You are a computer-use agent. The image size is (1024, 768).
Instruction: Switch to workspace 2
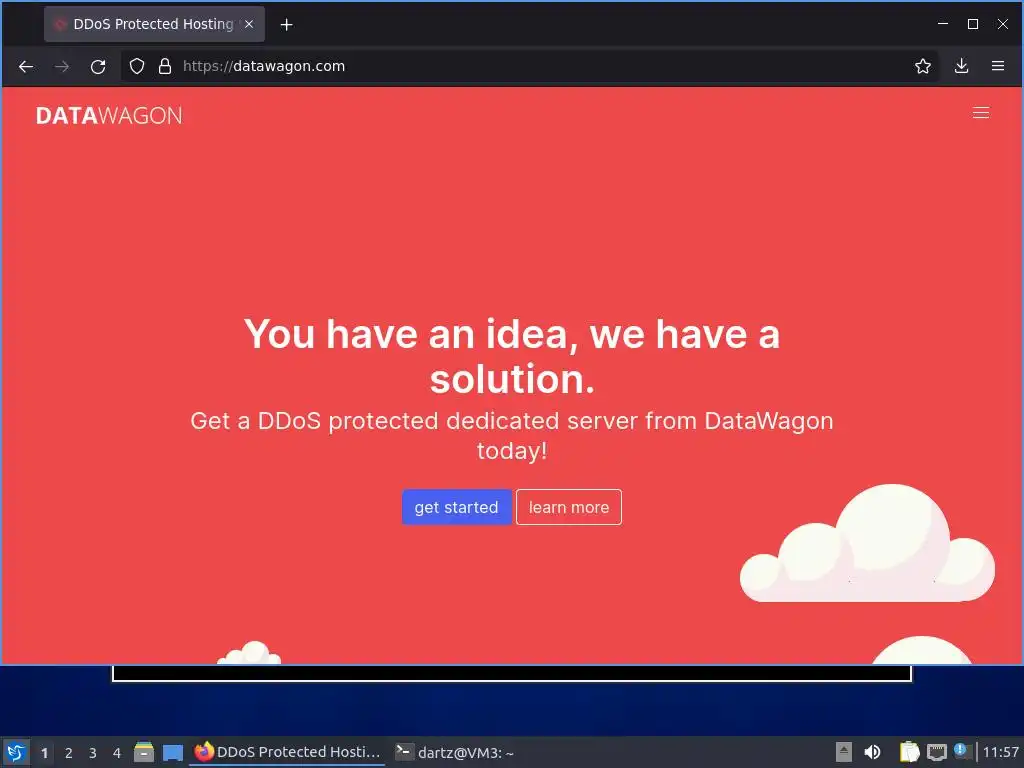69,752
